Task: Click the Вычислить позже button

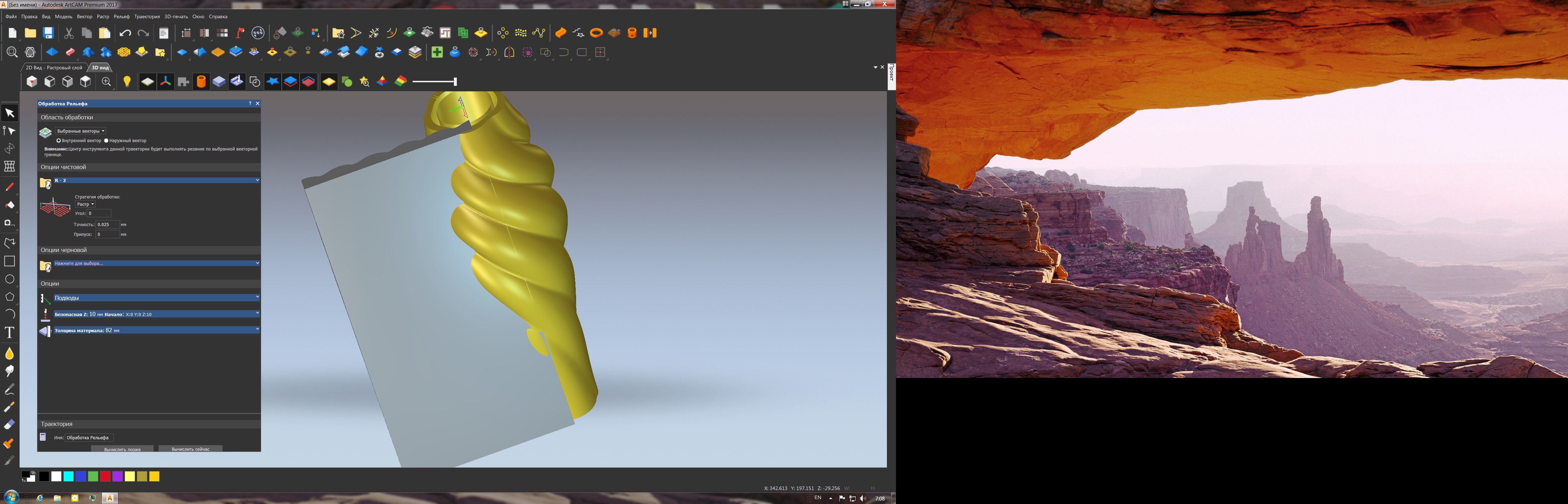Action: pos(122,449)
